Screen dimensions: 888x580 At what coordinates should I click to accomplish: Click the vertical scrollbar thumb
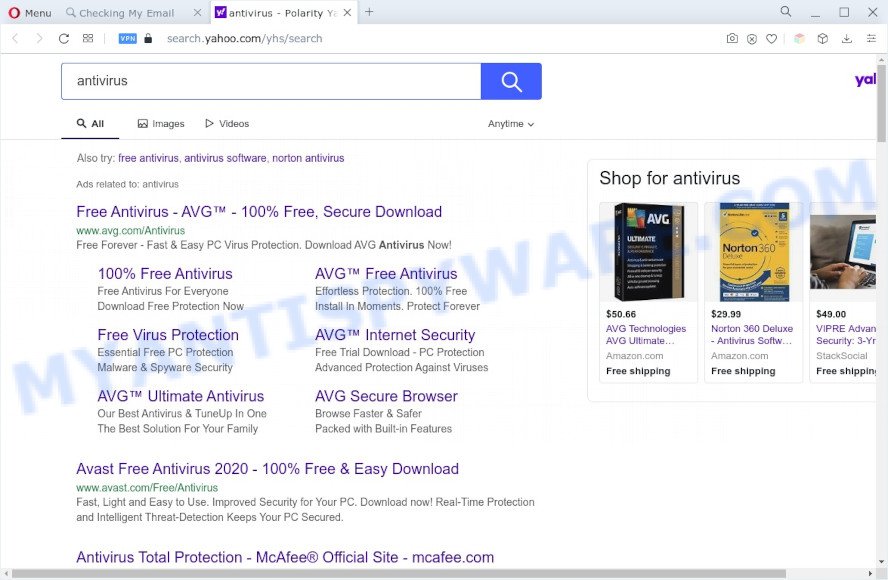pyautogui.click(x=882, y=102)
